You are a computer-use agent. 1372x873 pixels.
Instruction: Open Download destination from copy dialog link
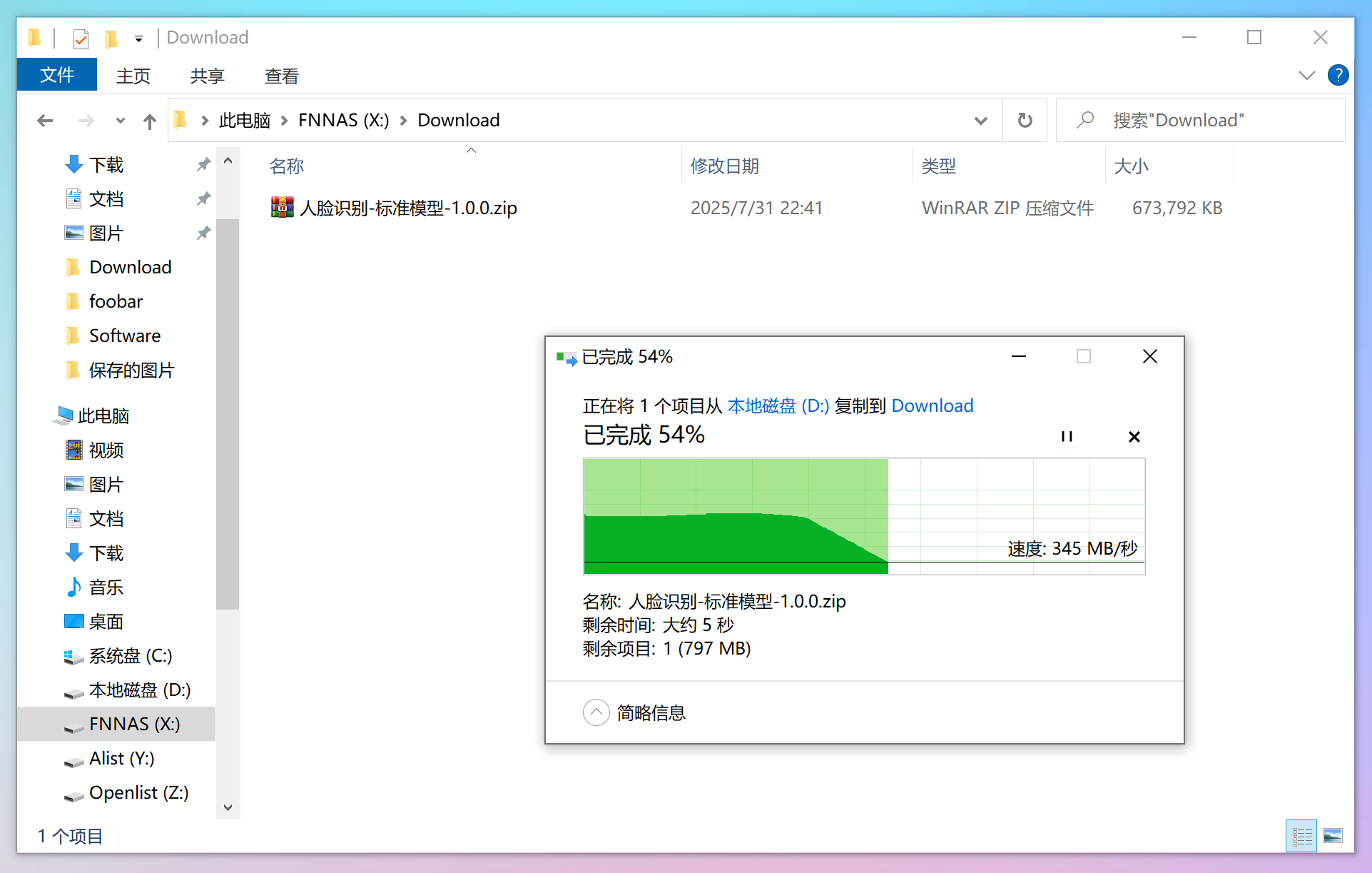pos(932,405)
